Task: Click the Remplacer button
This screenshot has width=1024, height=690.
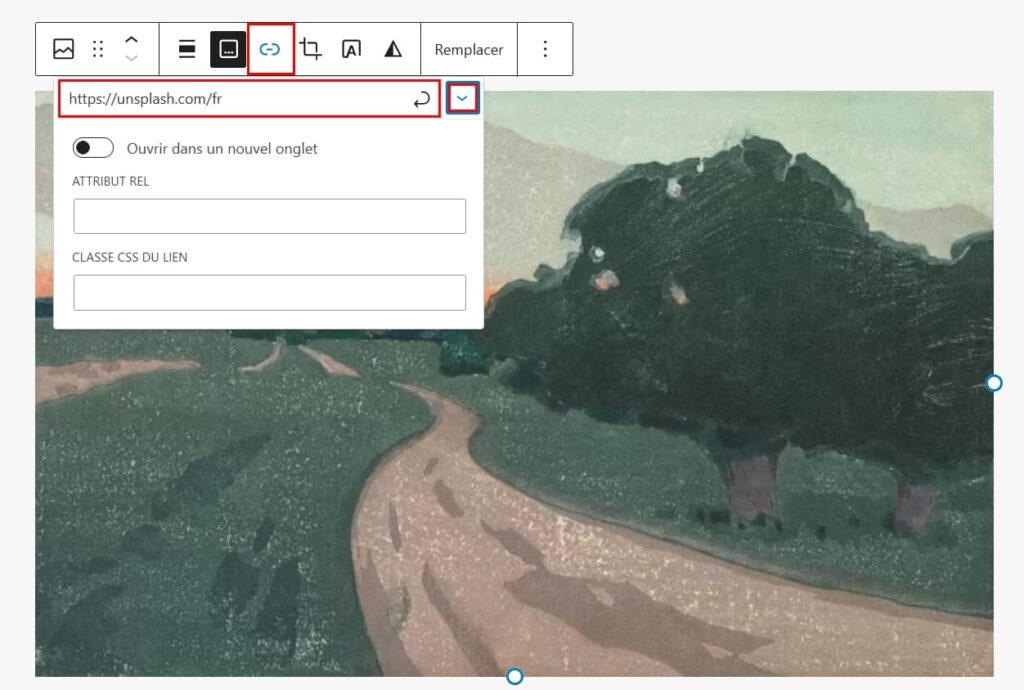Action: (x=469, y=48)
